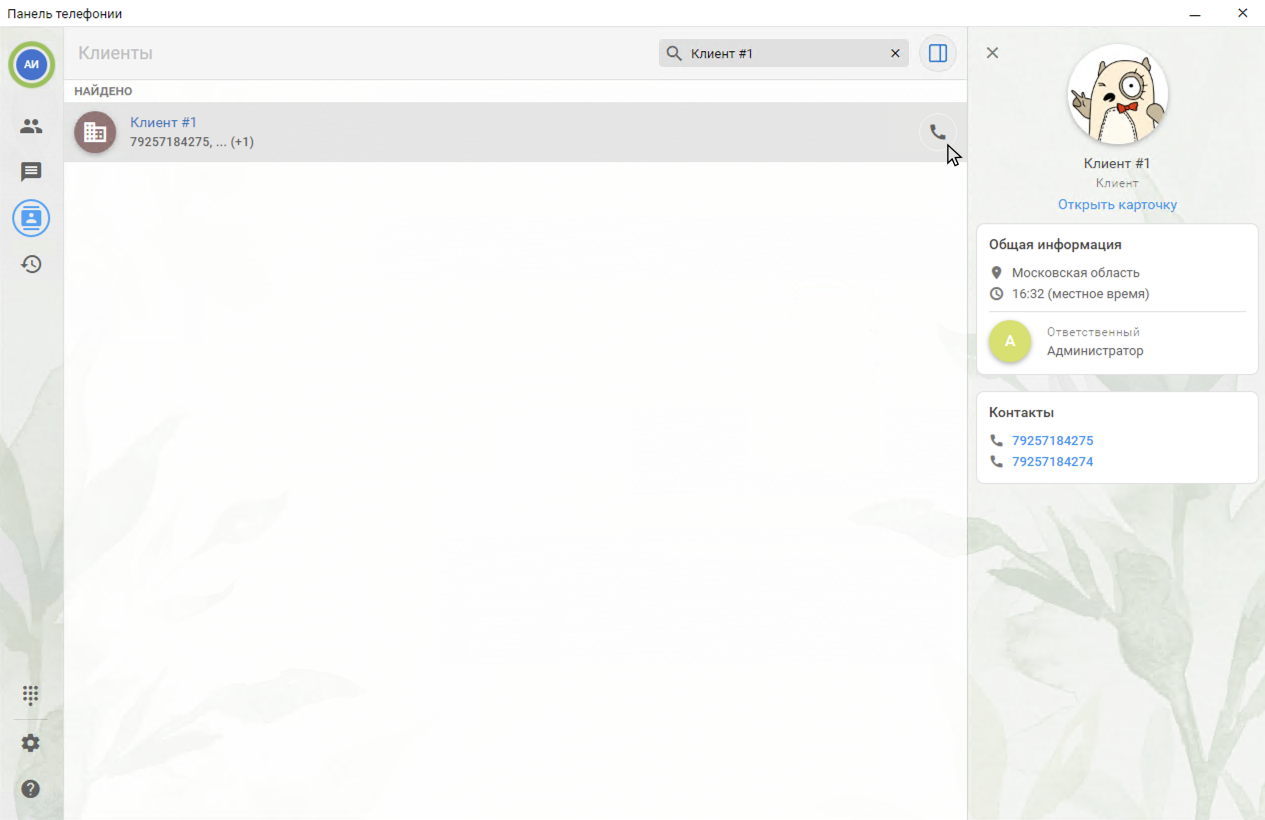Image resolution: width=1265 pixels, height=820 pixels.
Task: Open the contacts (people) section in sidebar
Action: point(31,126)
